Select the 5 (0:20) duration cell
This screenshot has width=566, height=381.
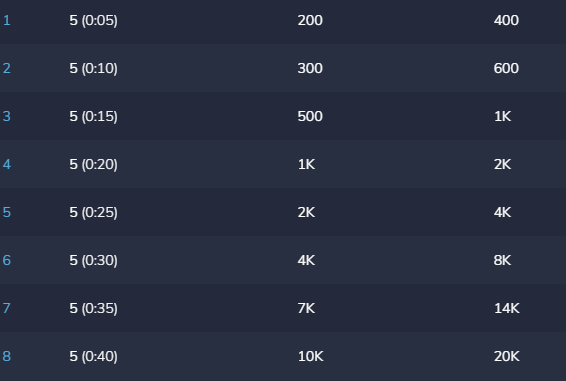pyautogui.click(x=93, y=164)
